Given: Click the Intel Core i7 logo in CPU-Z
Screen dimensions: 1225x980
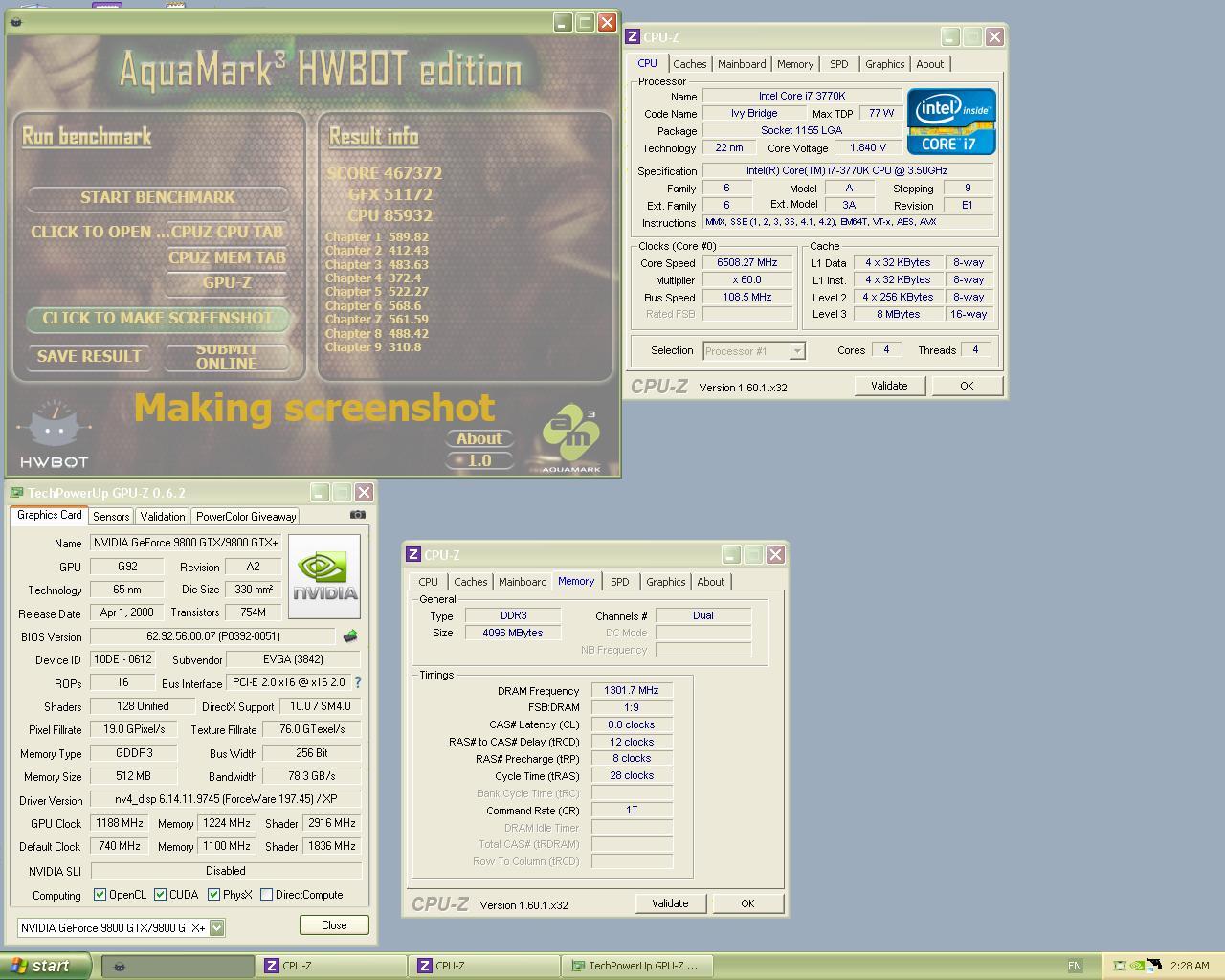Looking at the screenshot, I should tap(951, 122).
